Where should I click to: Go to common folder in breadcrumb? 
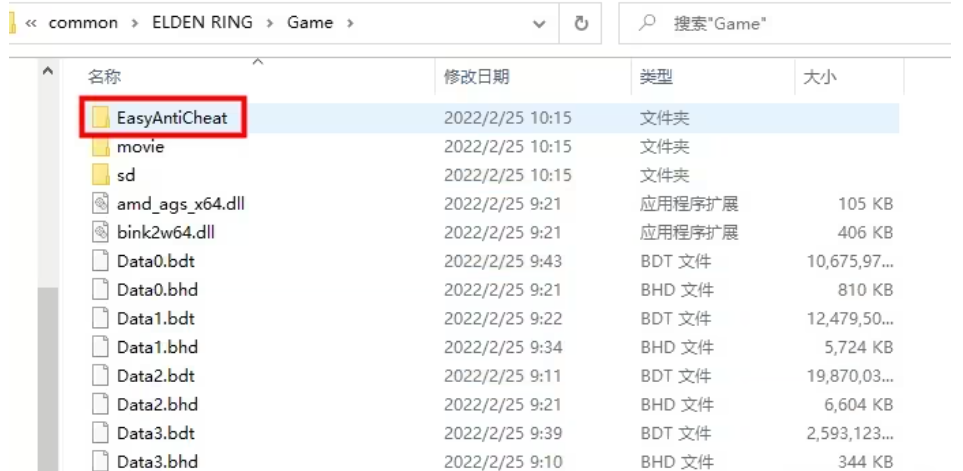(83, 23)
